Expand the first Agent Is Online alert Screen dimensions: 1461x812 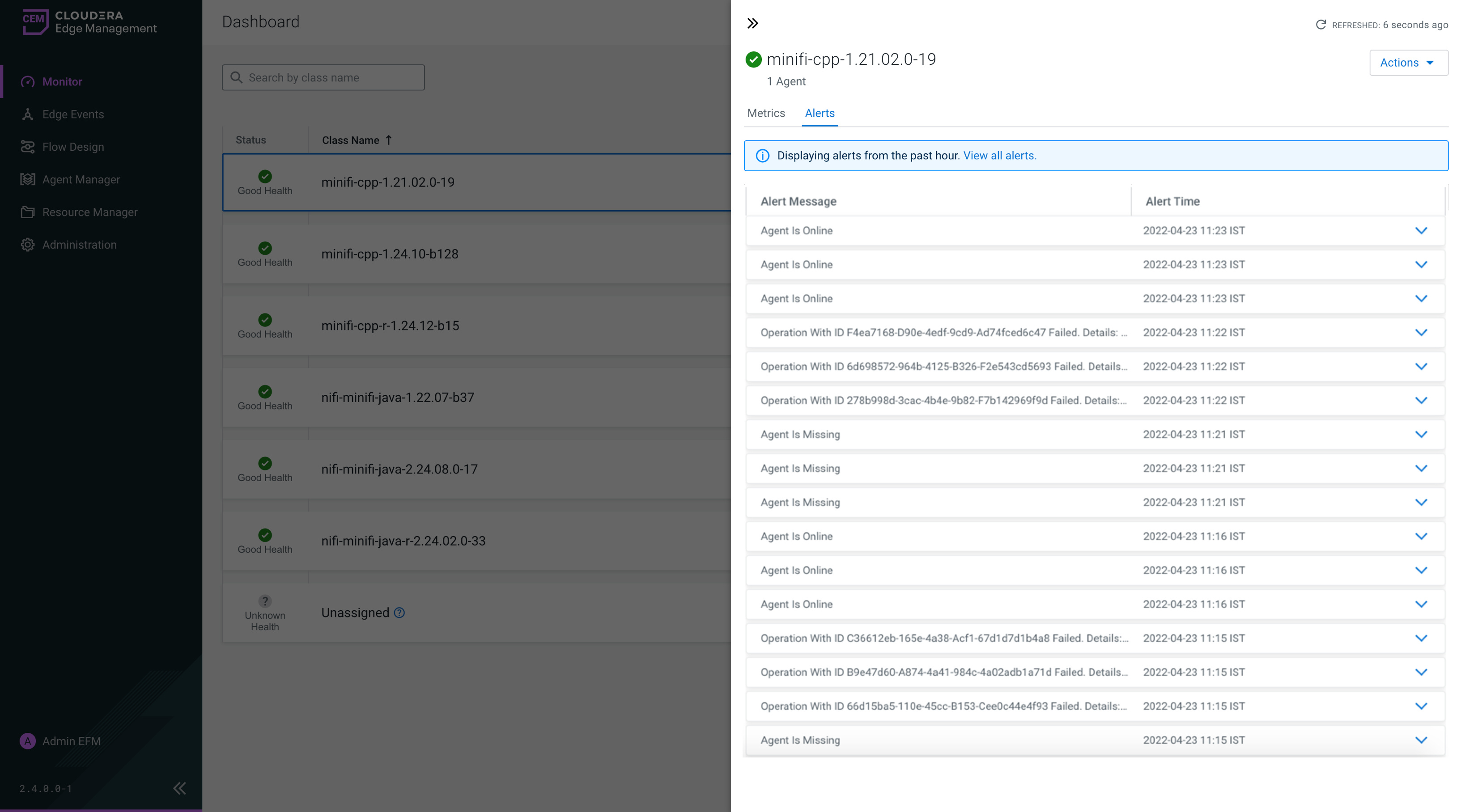pyautogui.click(x=1421, y=231)
